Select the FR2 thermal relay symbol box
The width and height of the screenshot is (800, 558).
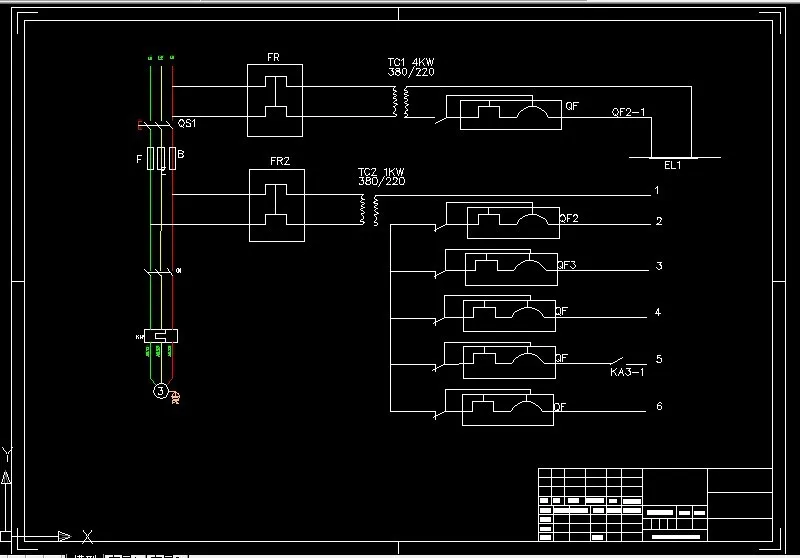tap(277, 206)
